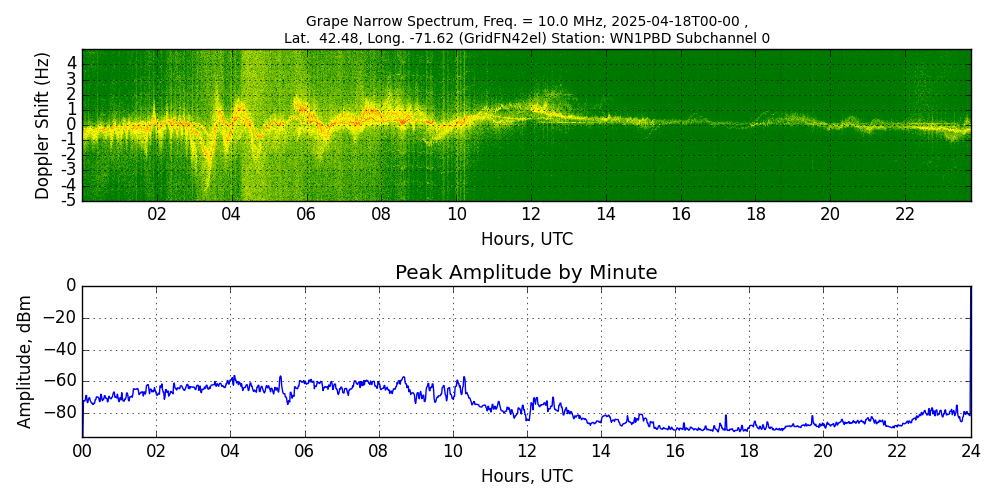Select the 00 hour tick on amplitude plot
1000x500 pixels.
(82, 451)
